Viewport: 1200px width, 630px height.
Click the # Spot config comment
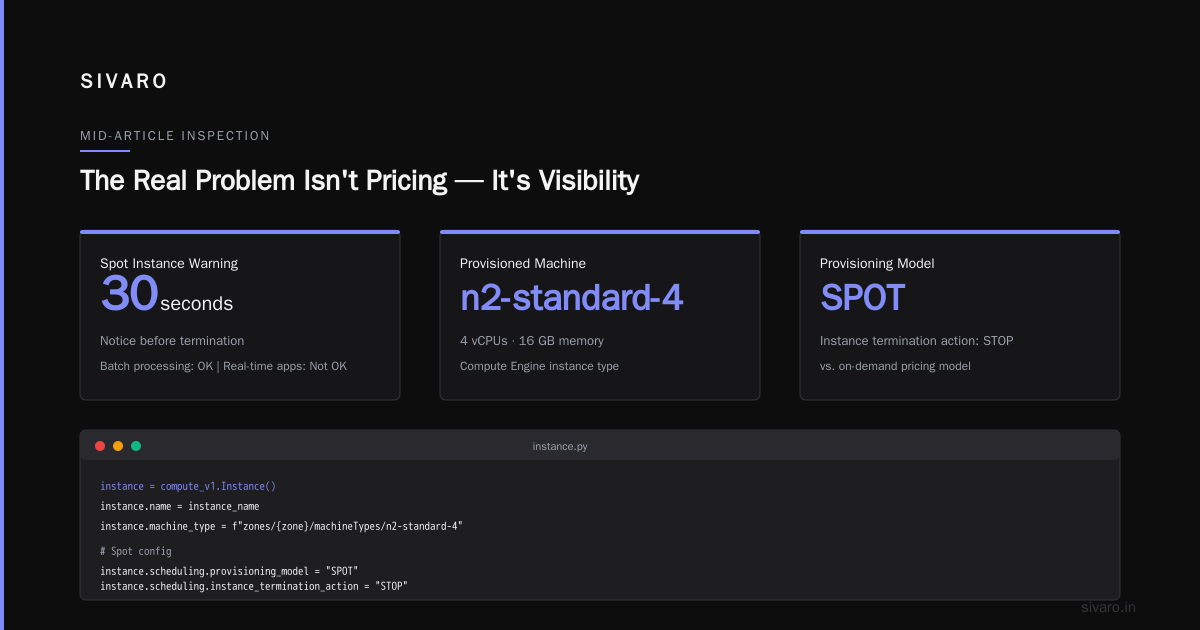(x=136, y=551)
